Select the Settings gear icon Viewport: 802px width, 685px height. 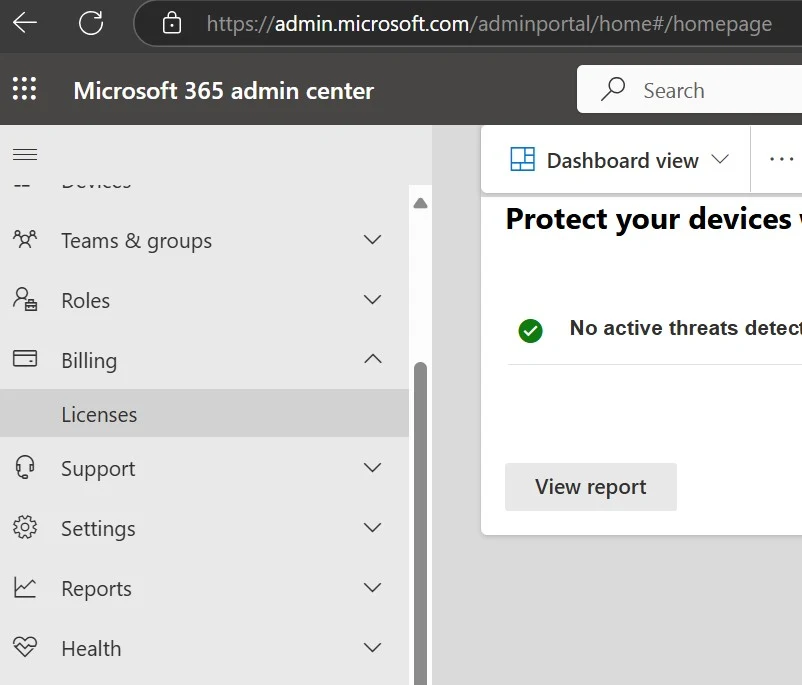[25, 527]
